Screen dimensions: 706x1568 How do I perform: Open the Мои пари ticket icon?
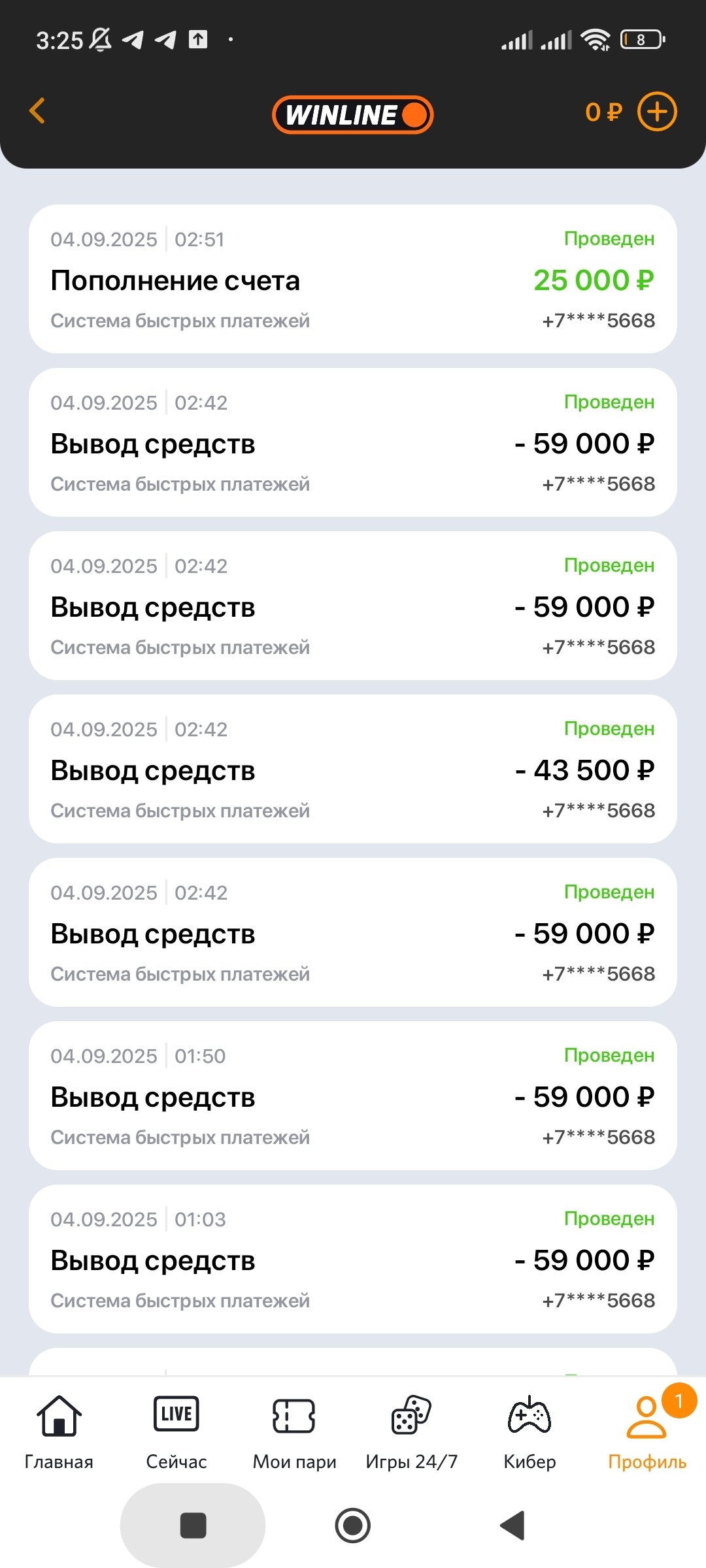pos(294,1416)
